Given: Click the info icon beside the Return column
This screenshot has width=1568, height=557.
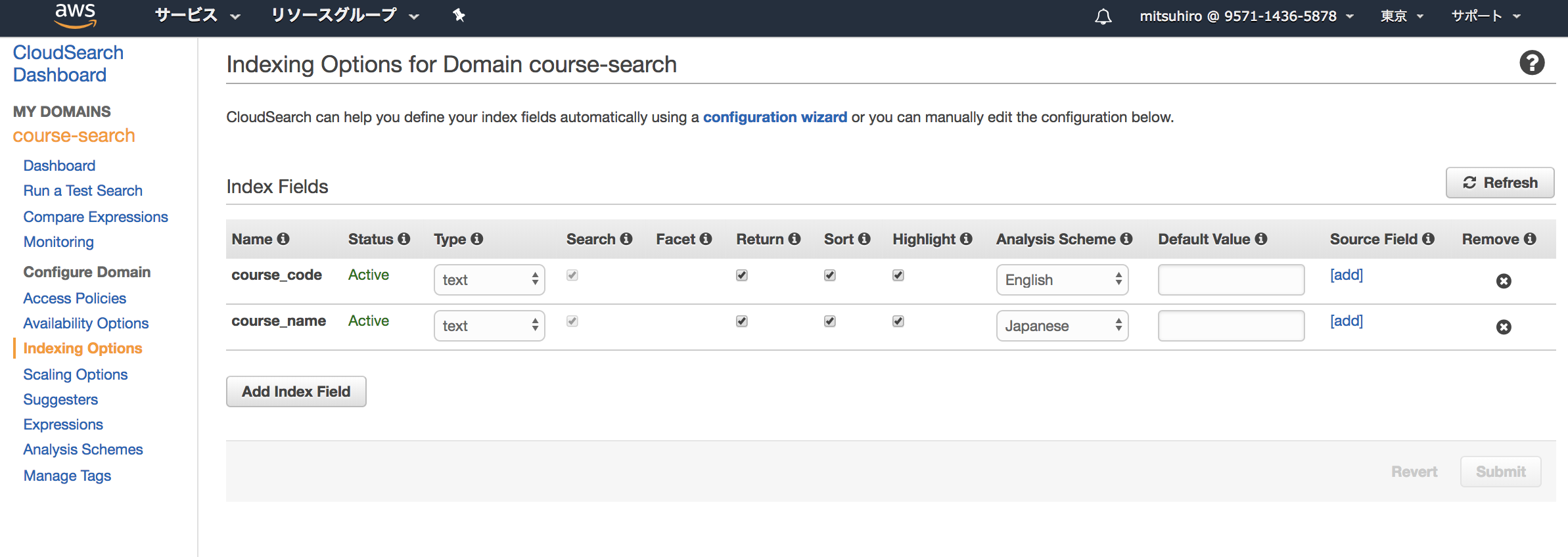Looking at the screenshot, I should [x=795, y=239].
